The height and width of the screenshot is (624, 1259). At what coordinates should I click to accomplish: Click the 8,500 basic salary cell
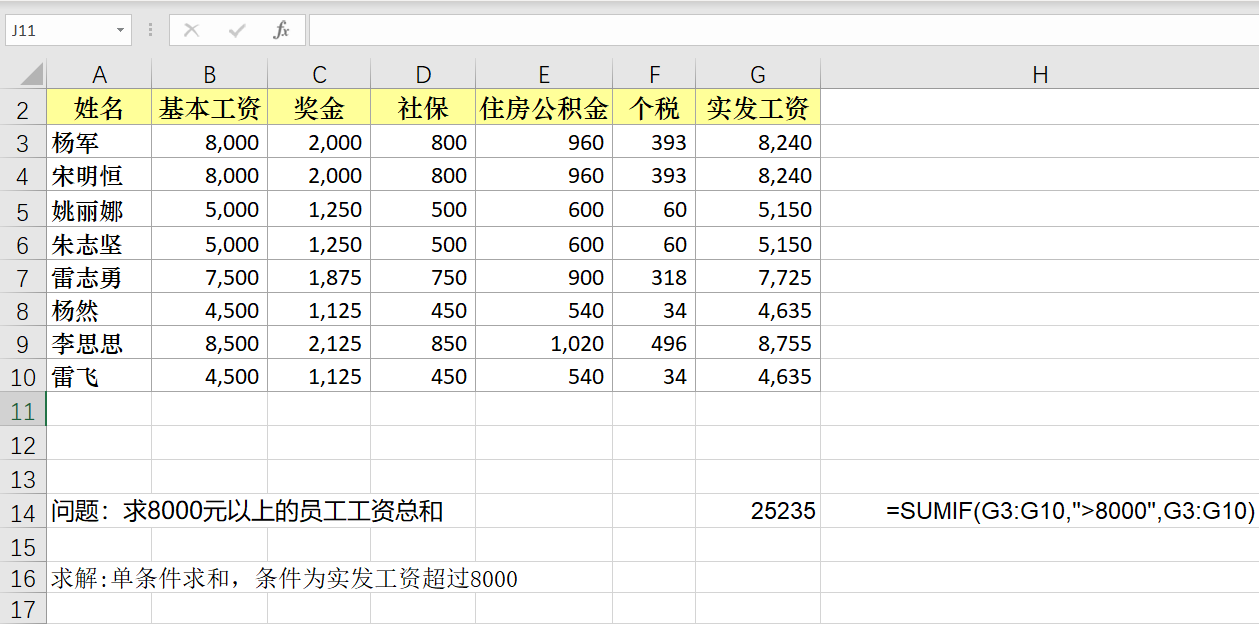(x=210, y=343)
